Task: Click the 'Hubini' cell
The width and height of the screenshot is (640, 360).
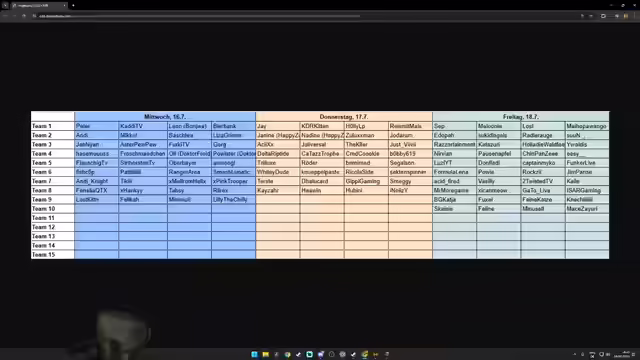Action: coord(366,190)
